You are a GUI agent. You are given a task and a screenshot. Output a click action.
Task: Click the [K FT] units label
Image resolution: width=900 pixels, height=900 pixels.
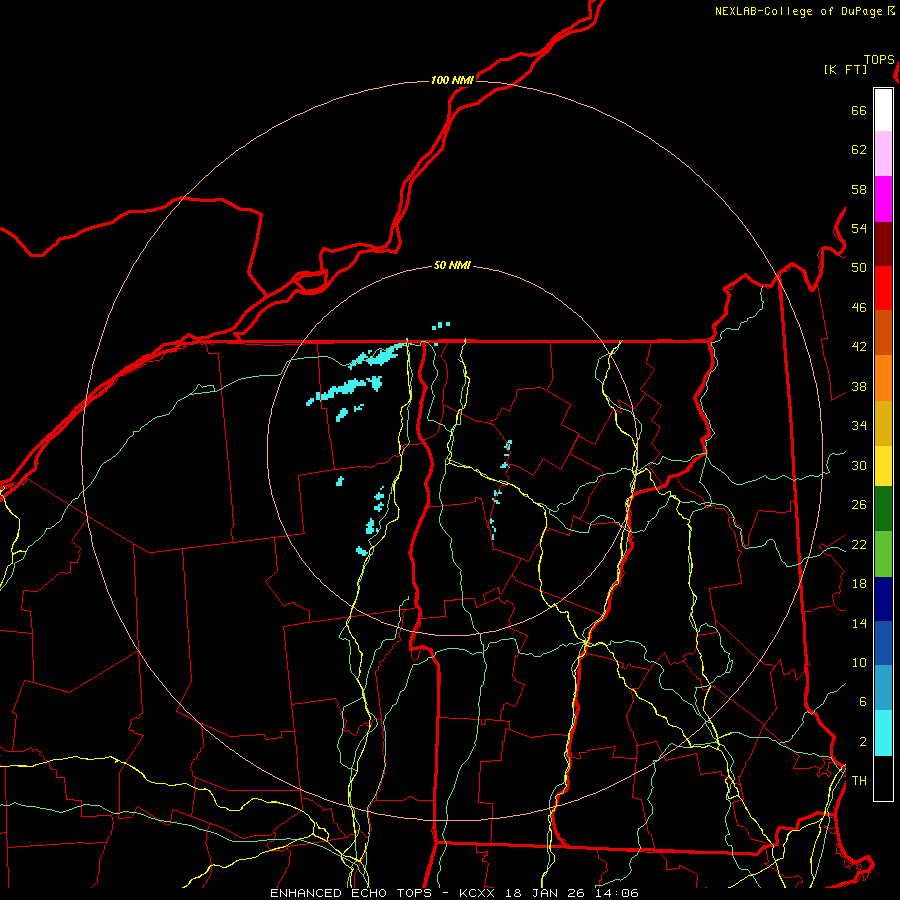845,69
